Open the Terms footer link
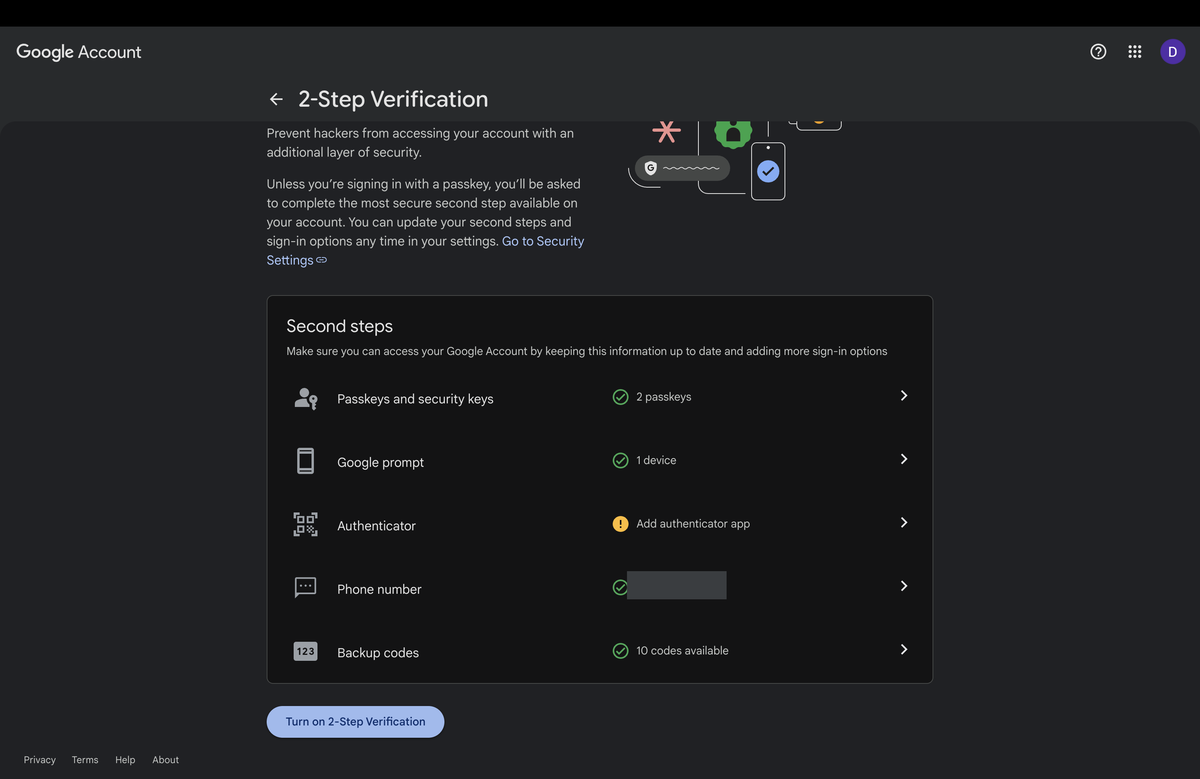 coord(85,760)
